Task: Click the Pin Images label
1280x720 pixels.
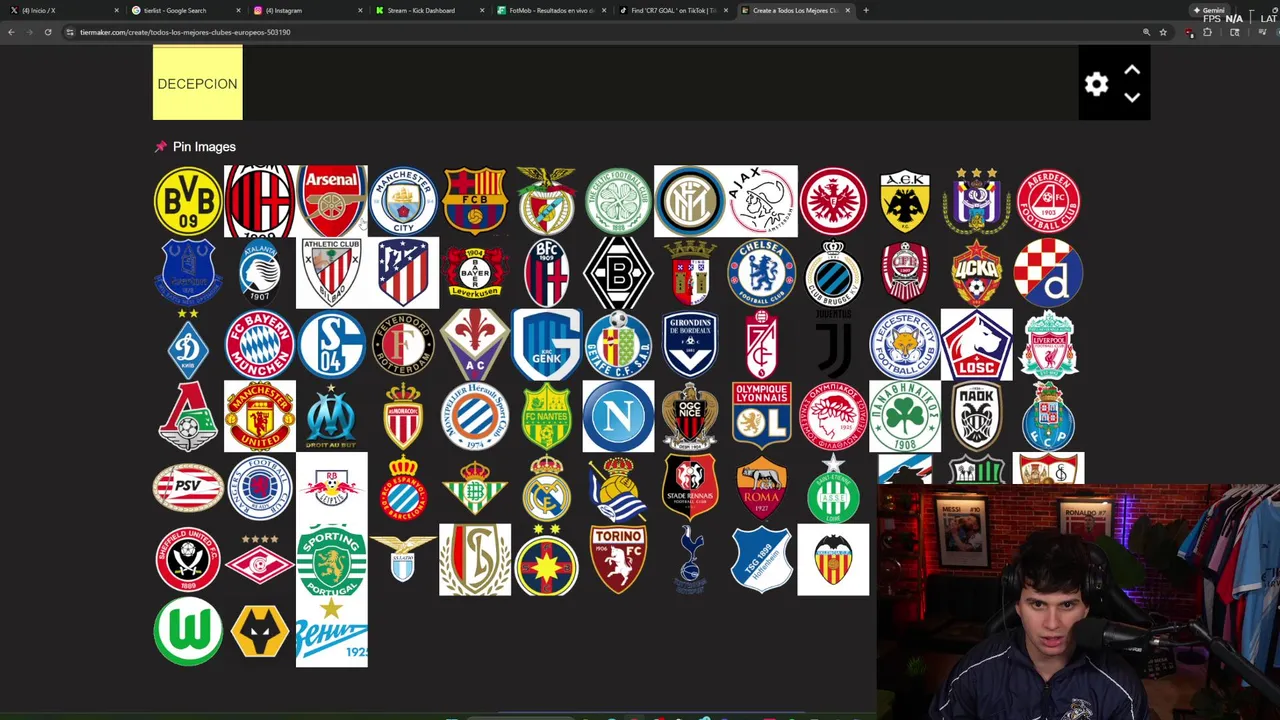Action: tap(204, 147)
